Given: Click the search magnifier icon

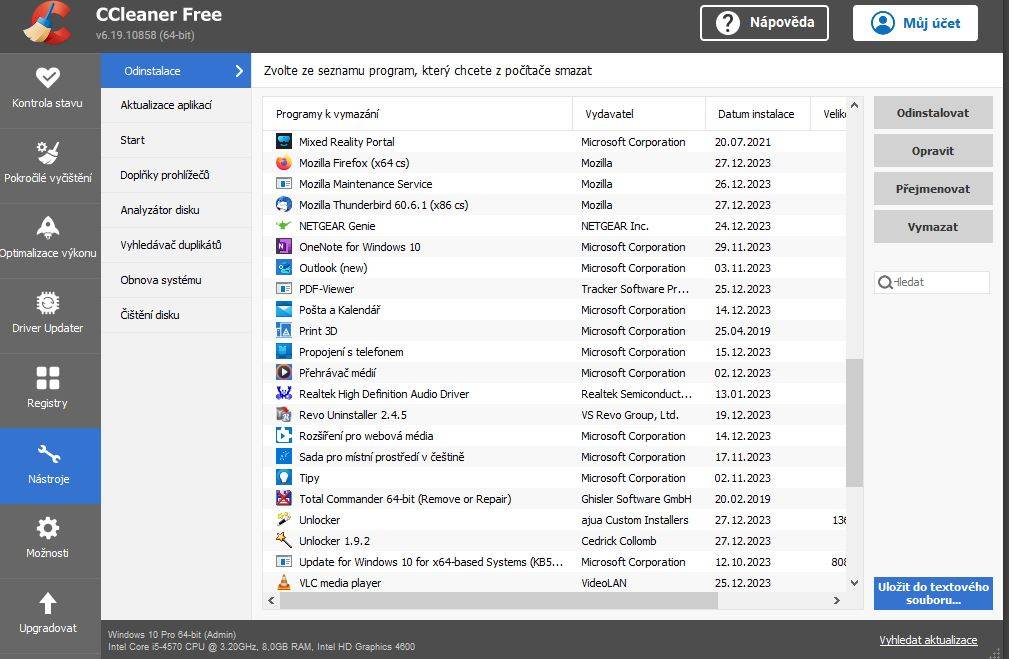Looking at the screenshot, I should tap(885, 283).
